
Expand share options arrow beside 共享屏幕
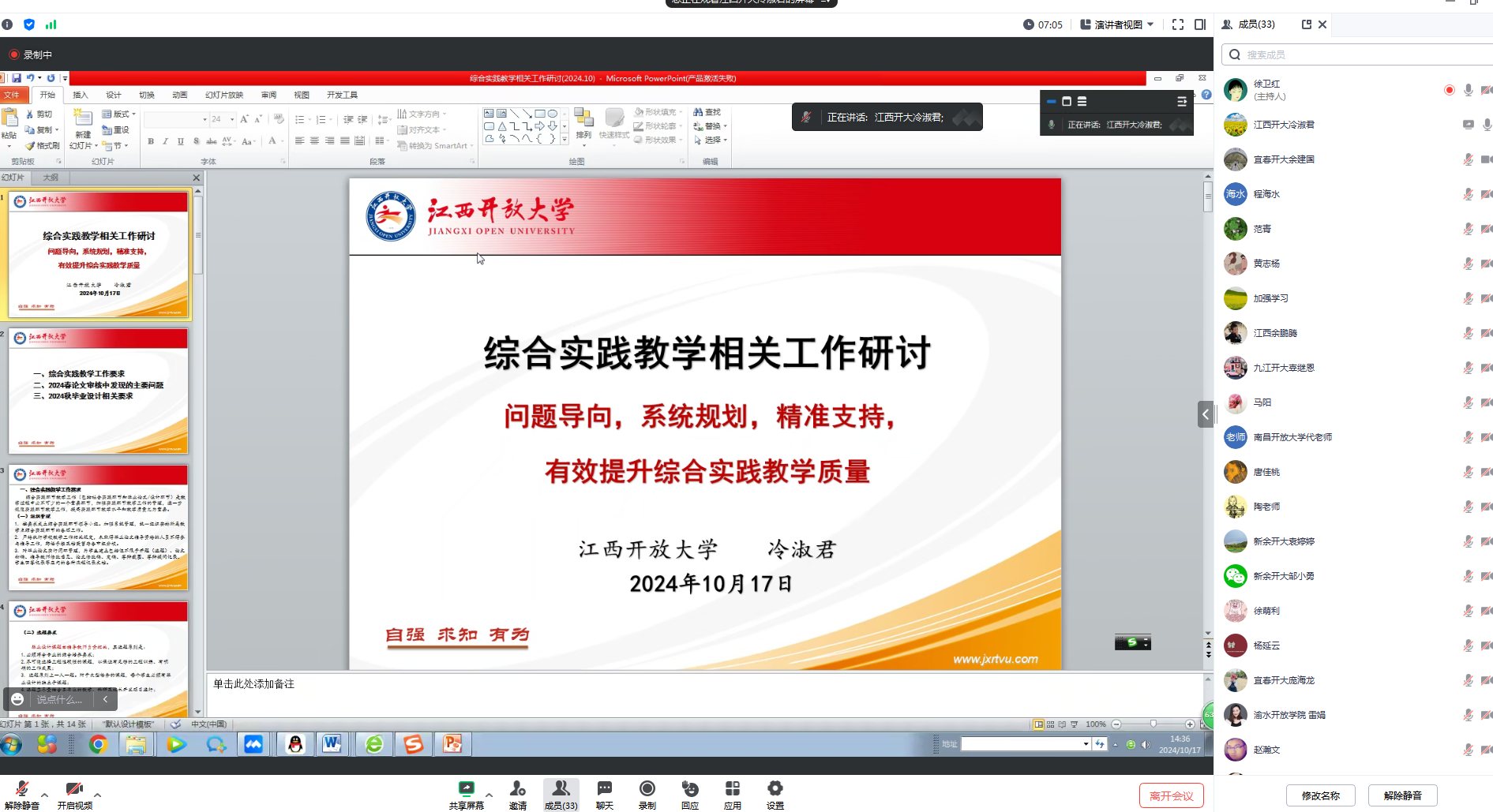(489, 795)
